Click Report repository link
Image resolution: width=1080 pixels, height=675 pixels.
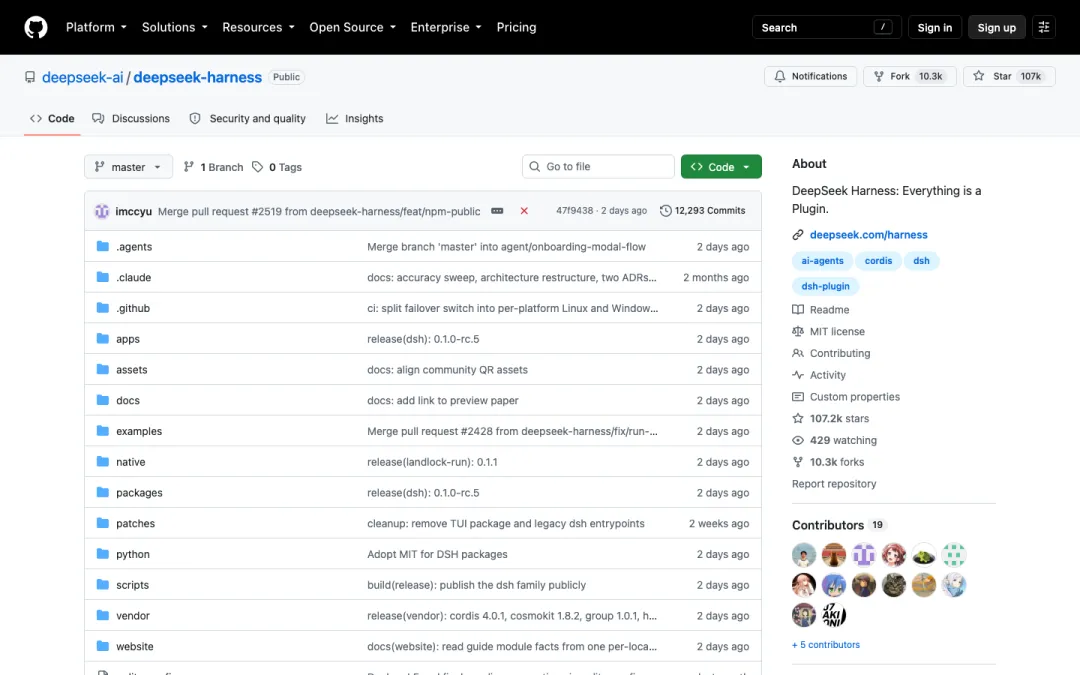pos(834,484)
